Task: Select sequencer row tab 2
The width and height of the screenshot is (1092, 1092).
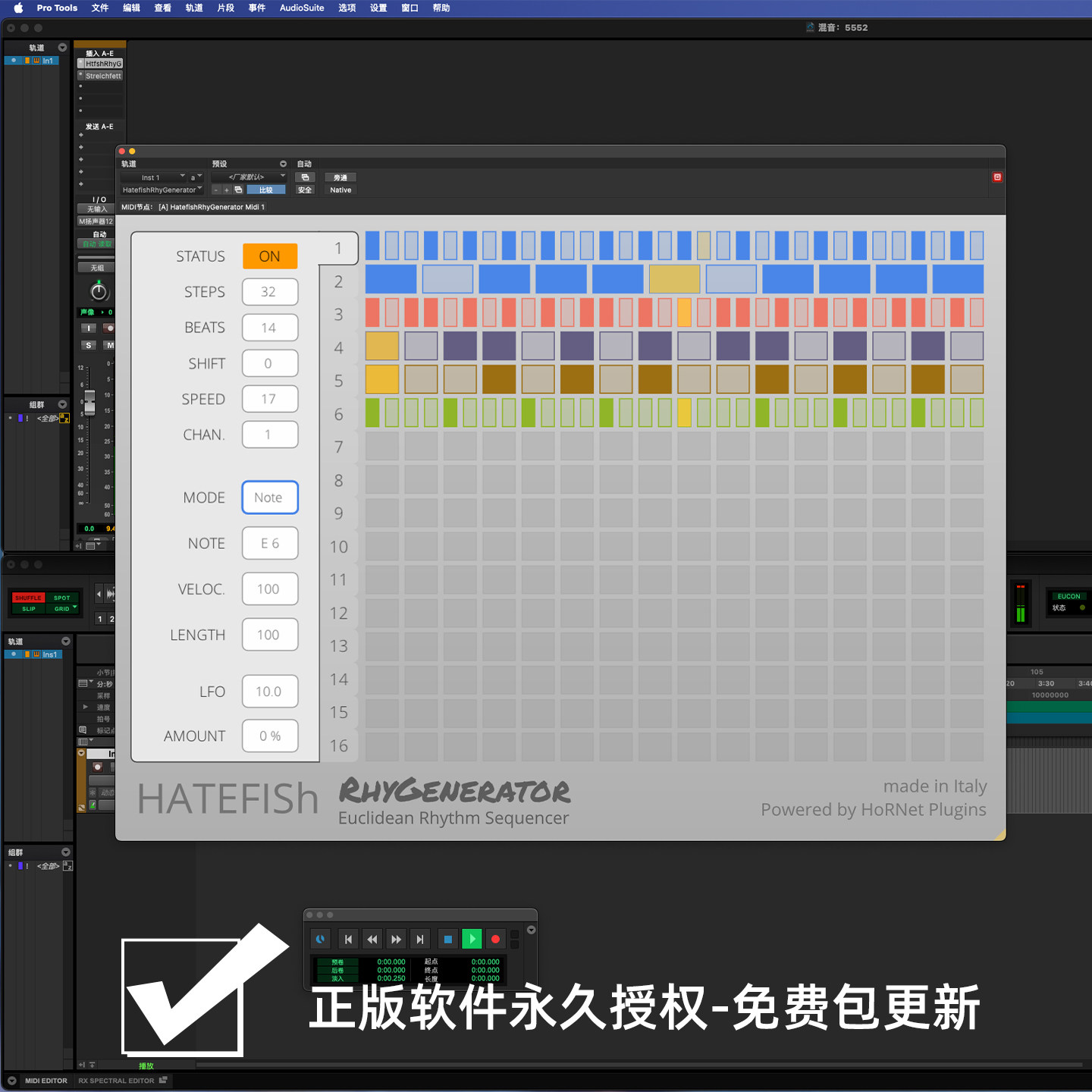Action: [x=339, y=282]
